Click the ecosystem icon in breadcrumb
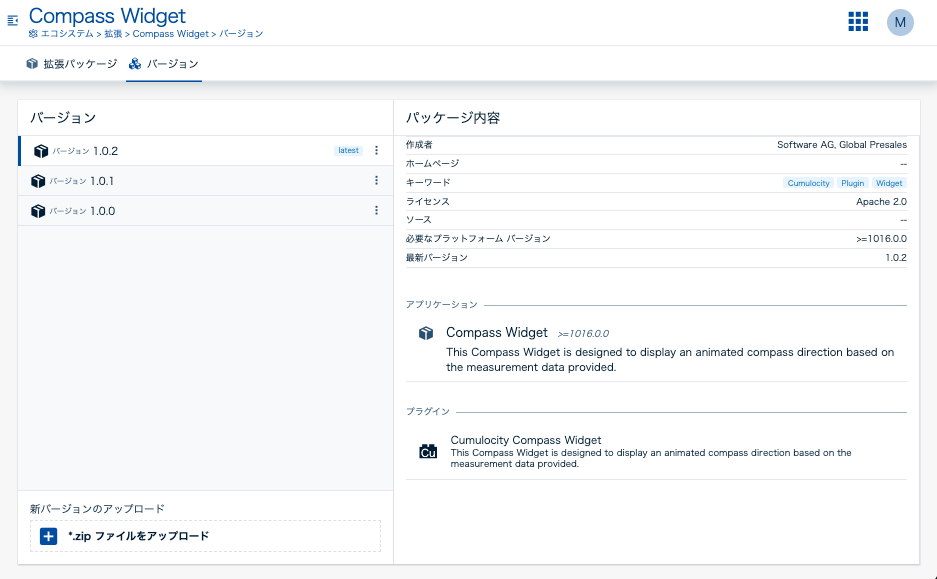Image resolution: width=937 pixels, height=579 pixels. click(33, 34)
